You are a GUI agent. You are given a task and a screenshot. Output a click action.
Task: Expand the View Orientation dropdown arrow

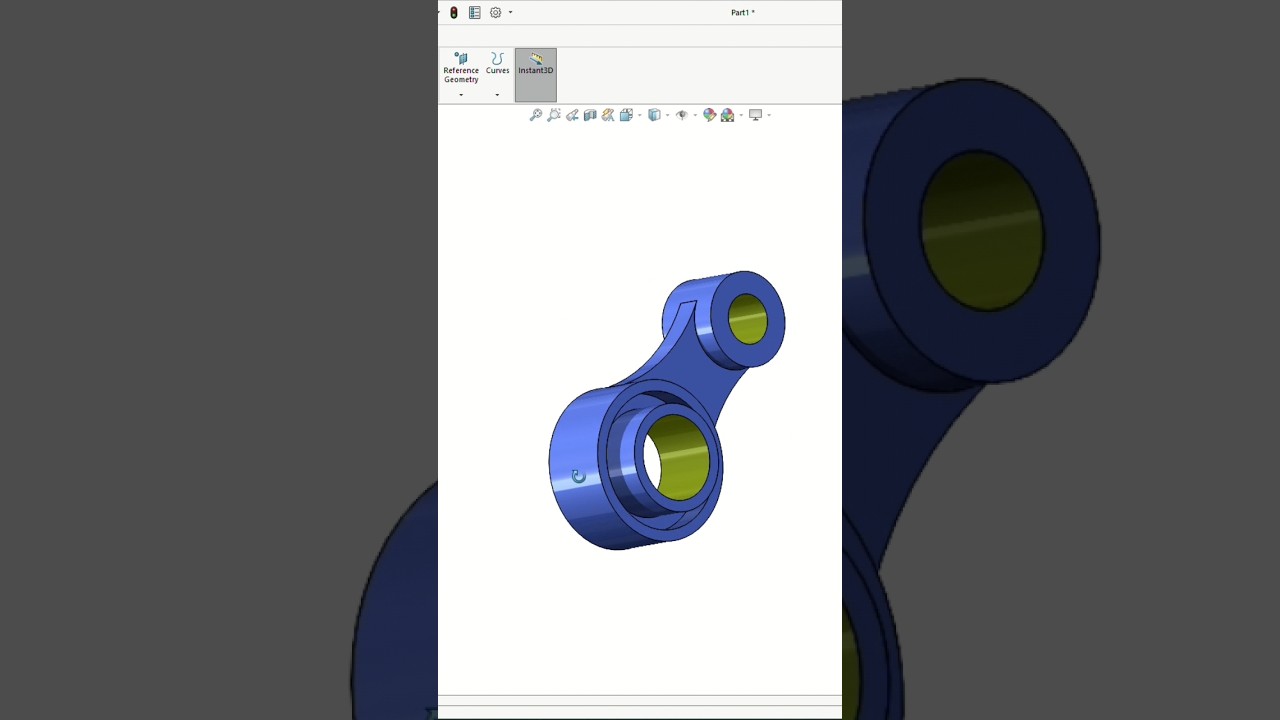pyautogui.click(x=639, y=115)
